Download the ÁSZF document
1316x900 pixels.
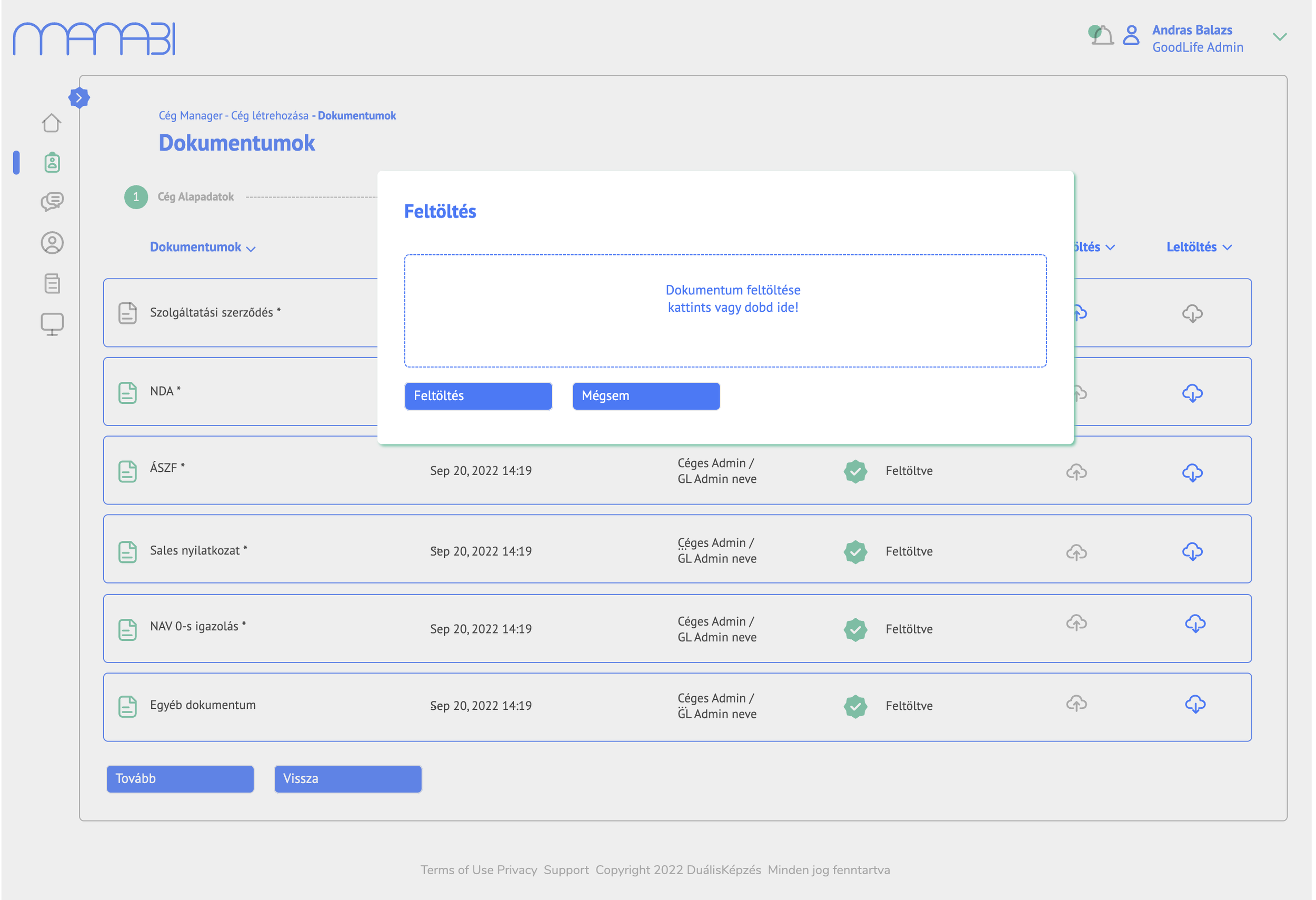pyautogui.click(x=1192, y=472)
